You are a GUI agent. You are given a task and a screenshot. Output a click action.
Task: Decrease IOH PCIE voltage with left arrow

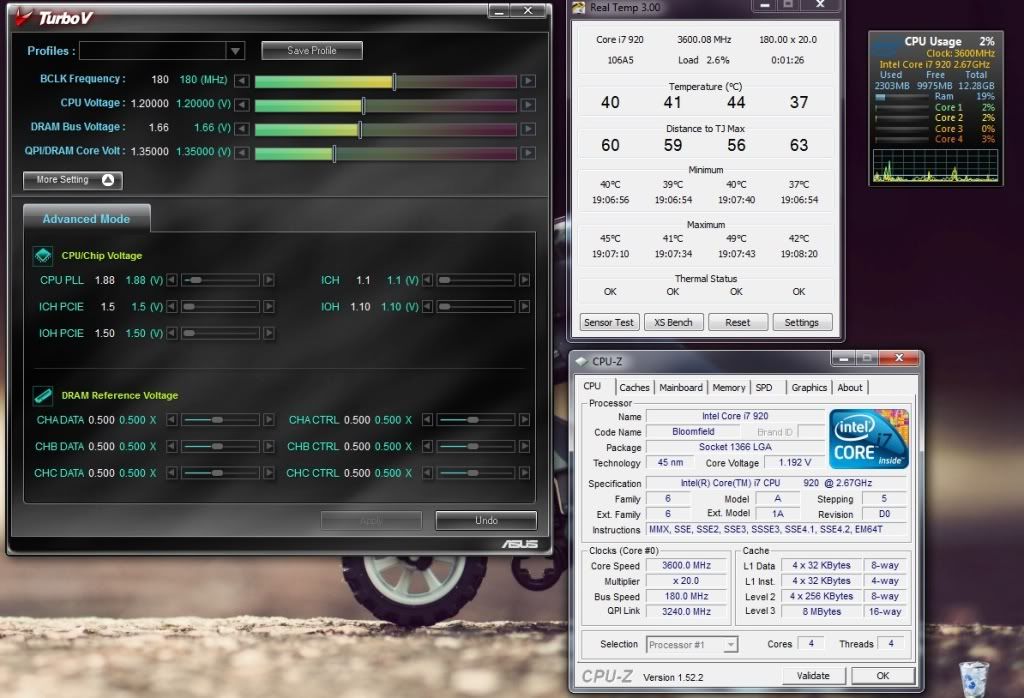(x=172, y=333)
